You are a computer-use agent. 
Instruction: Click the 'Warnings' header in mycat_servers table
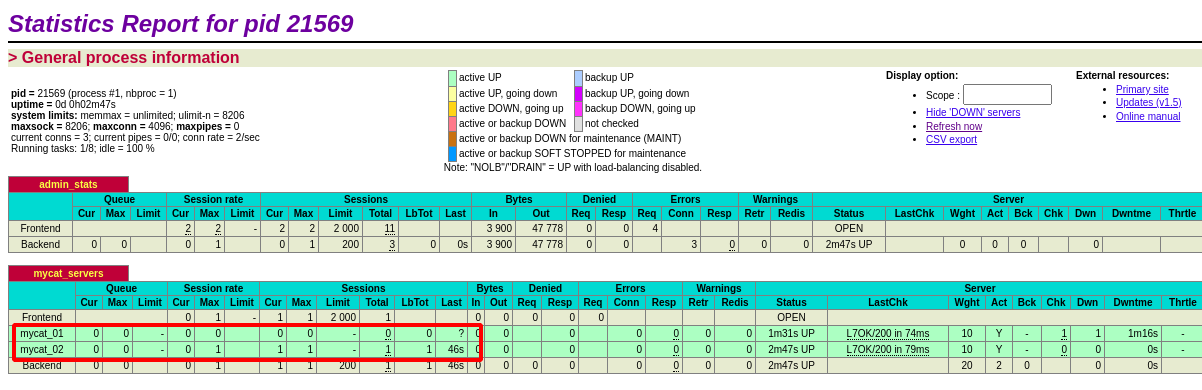(718, 288)
